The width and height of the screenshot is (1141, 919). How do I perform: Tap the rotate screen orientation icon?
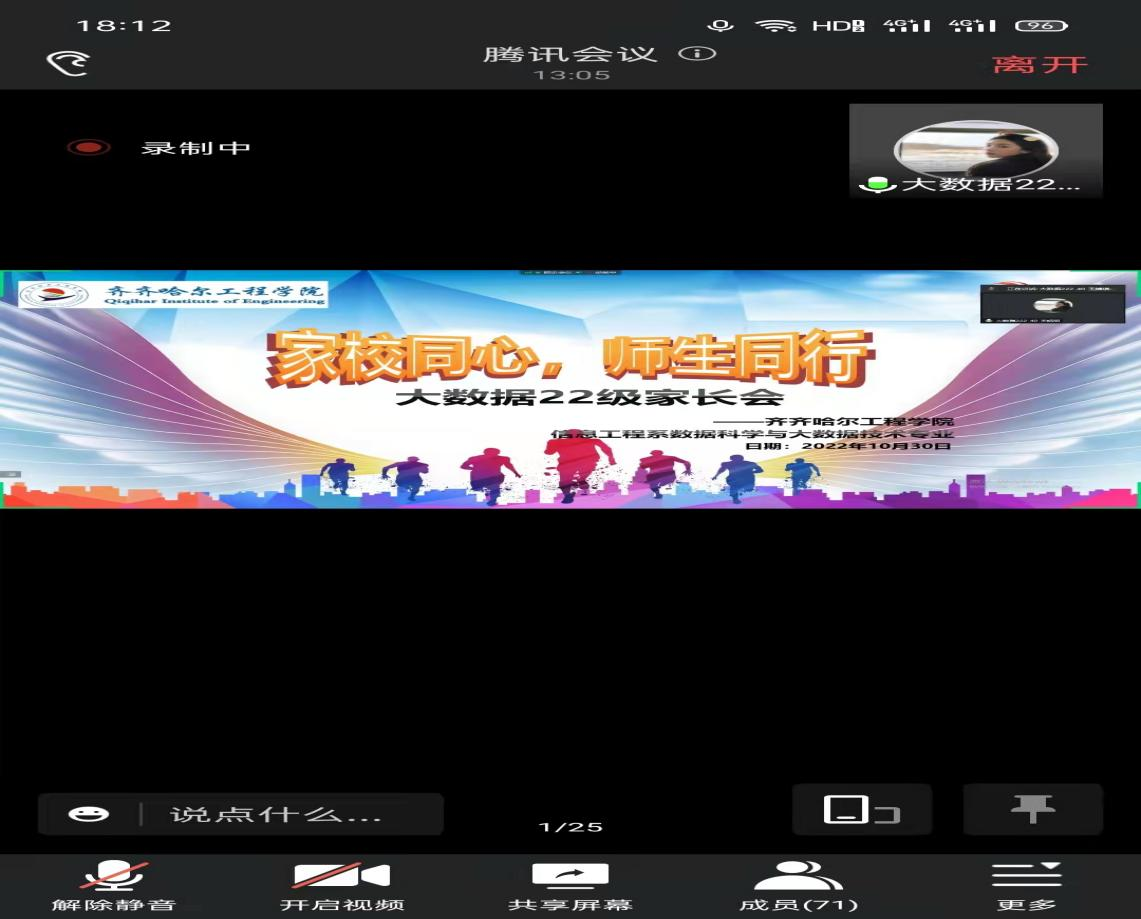click(861, 810)
